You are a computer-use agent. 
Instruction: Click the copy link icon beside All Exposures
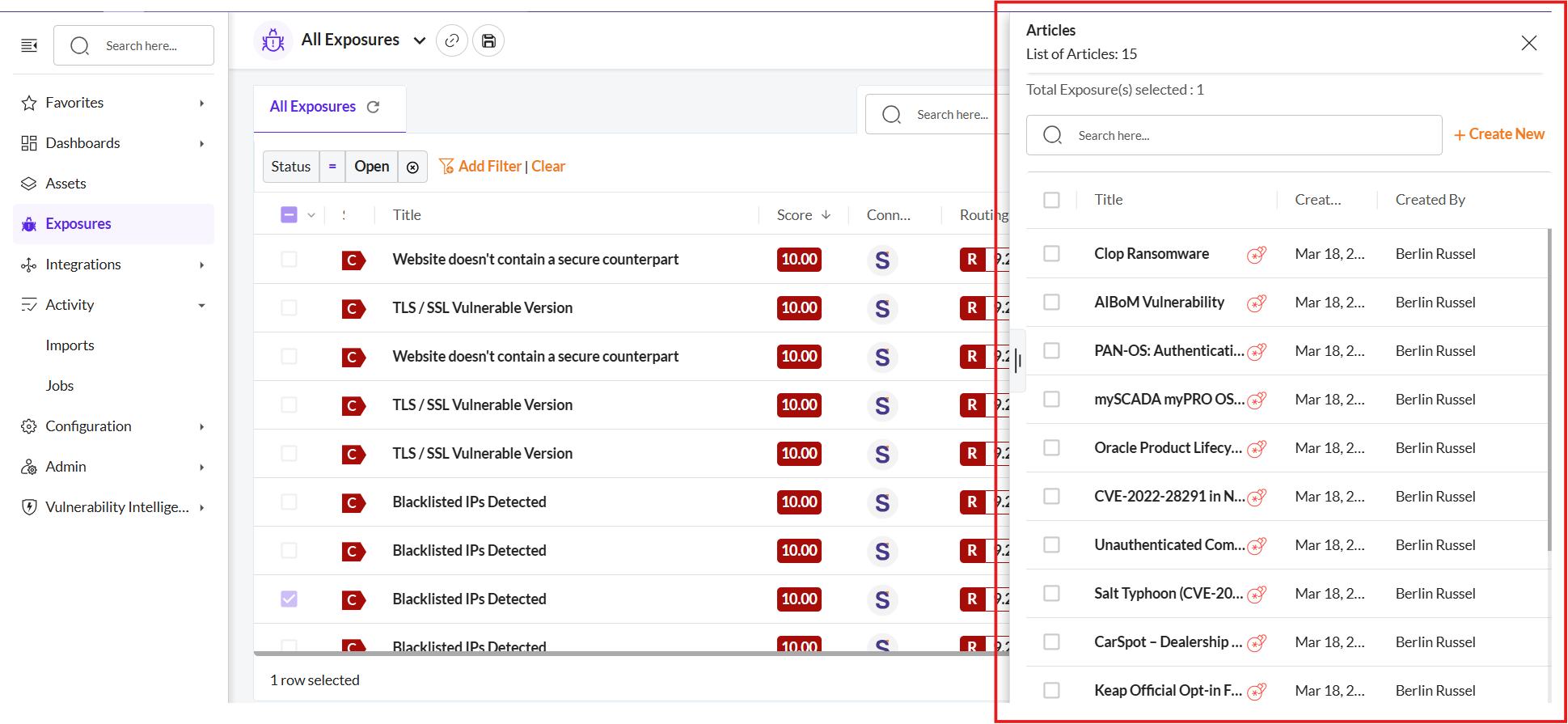[x=452, y=40]
